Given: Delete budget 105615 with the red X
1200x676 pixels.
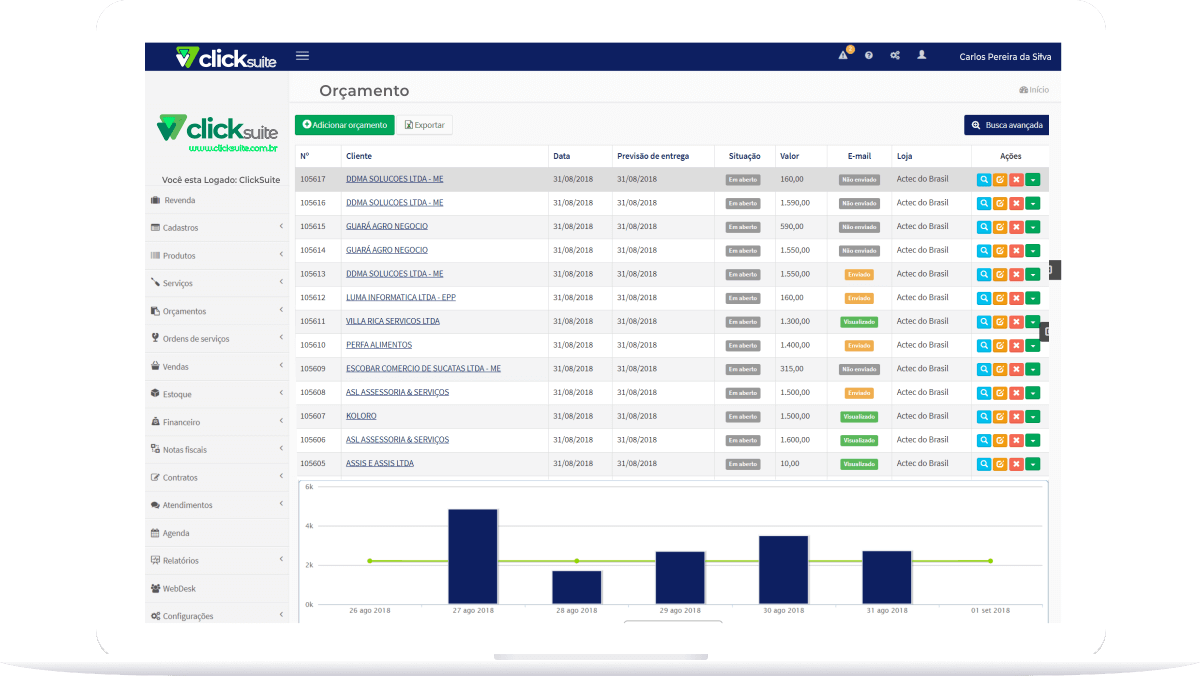Looking at the screenshot, I should click(x=1016, y=227).
